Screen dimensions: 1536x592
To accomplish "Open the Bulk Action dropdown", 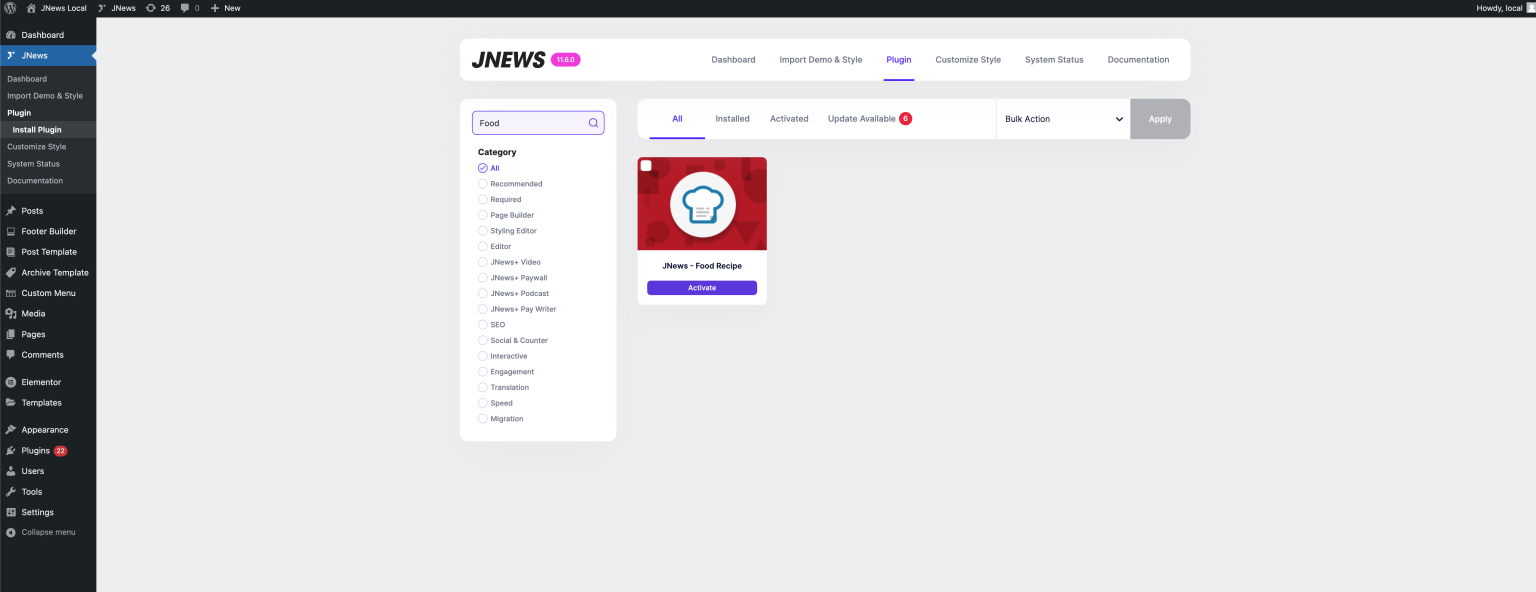I will [1063, 118].
